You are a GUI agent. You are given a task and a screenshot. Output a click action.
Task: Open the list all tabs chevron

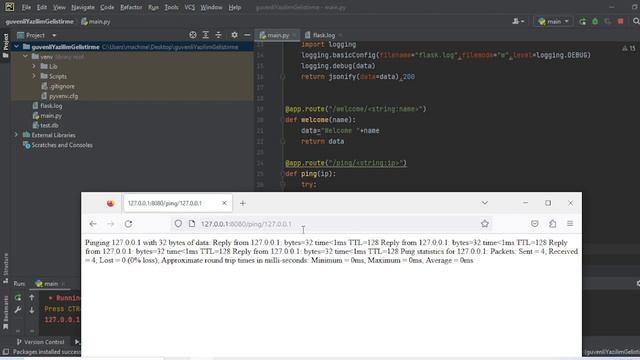point(484,203)
